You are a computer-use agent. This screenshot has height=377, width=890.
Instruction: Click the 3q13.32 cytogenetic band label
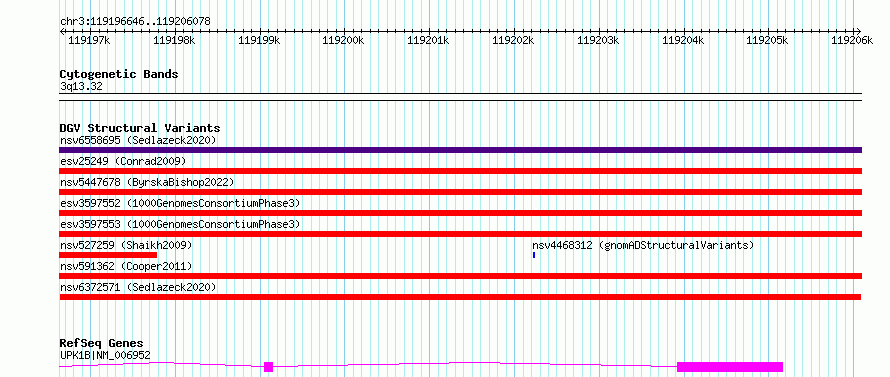(x=81, y=87)
